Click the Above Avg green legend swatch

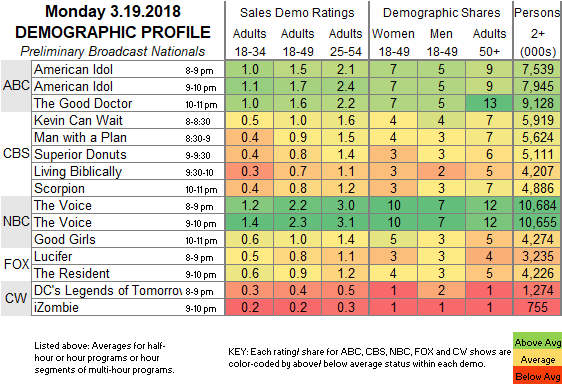[x=537, y=342]
